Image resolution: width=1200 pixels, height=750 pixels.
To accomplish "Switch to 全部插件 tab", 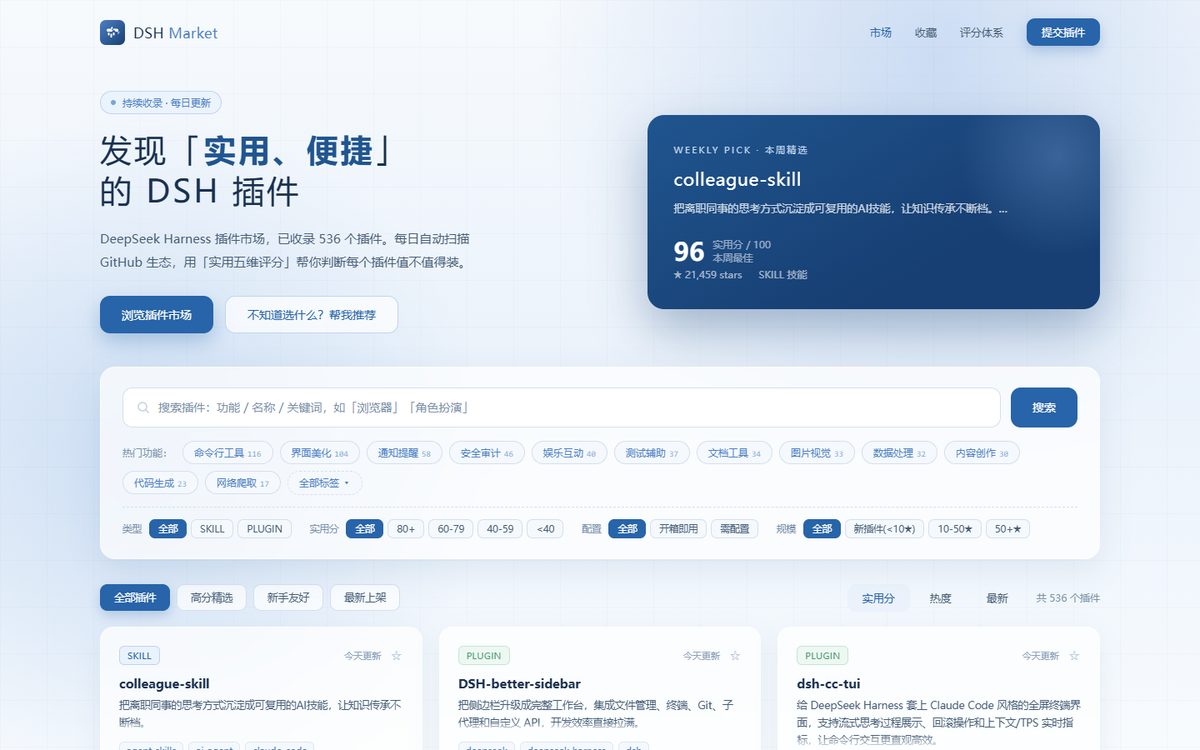I will [135, 598].
